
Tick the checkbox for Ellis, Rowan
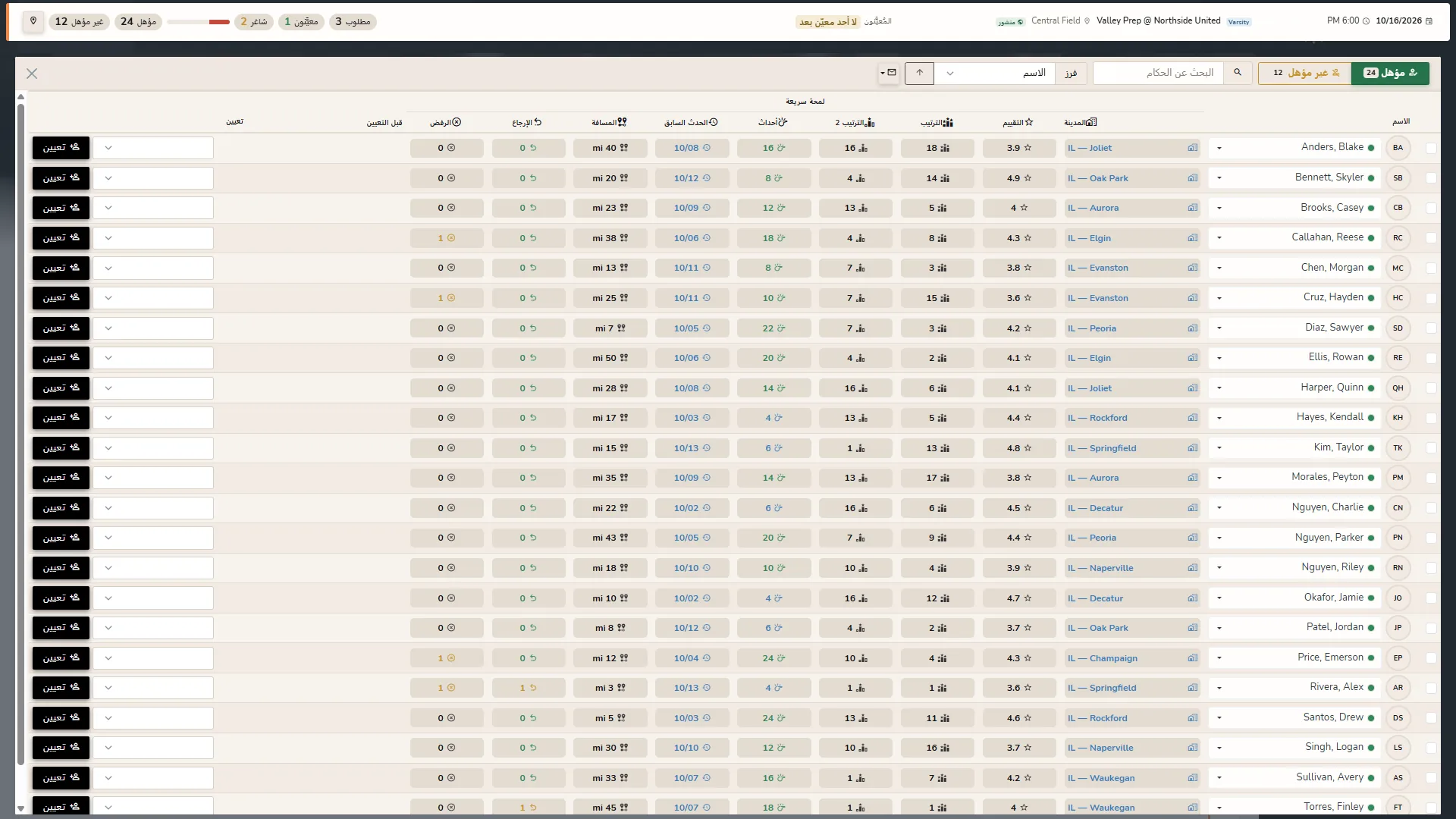coord(1431,358)
